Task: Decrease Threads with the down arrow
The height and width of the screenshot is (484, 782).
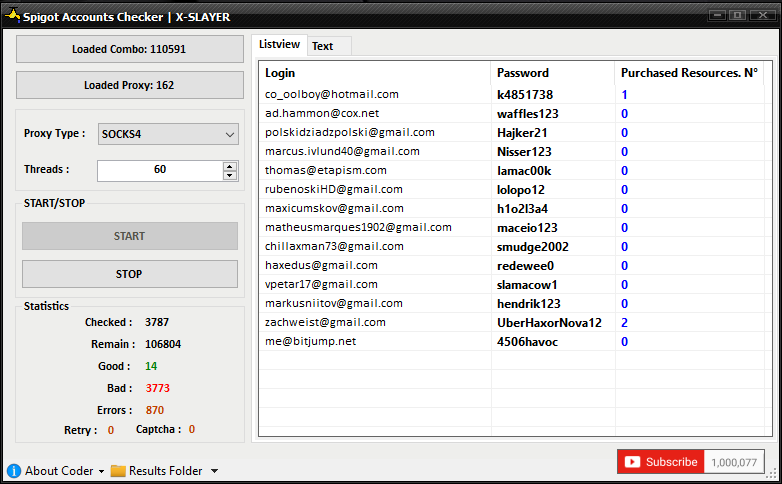Action: [231, 176]
